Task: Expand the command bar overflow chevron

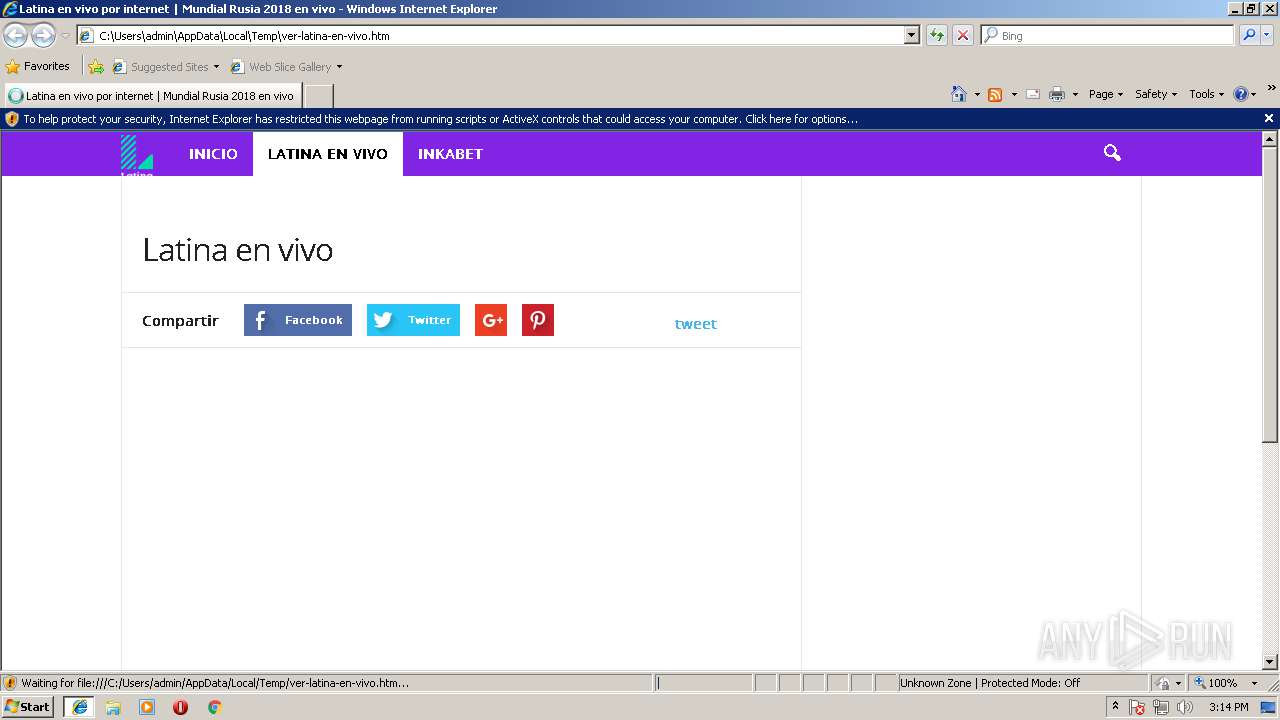Action: point(1272,88)
